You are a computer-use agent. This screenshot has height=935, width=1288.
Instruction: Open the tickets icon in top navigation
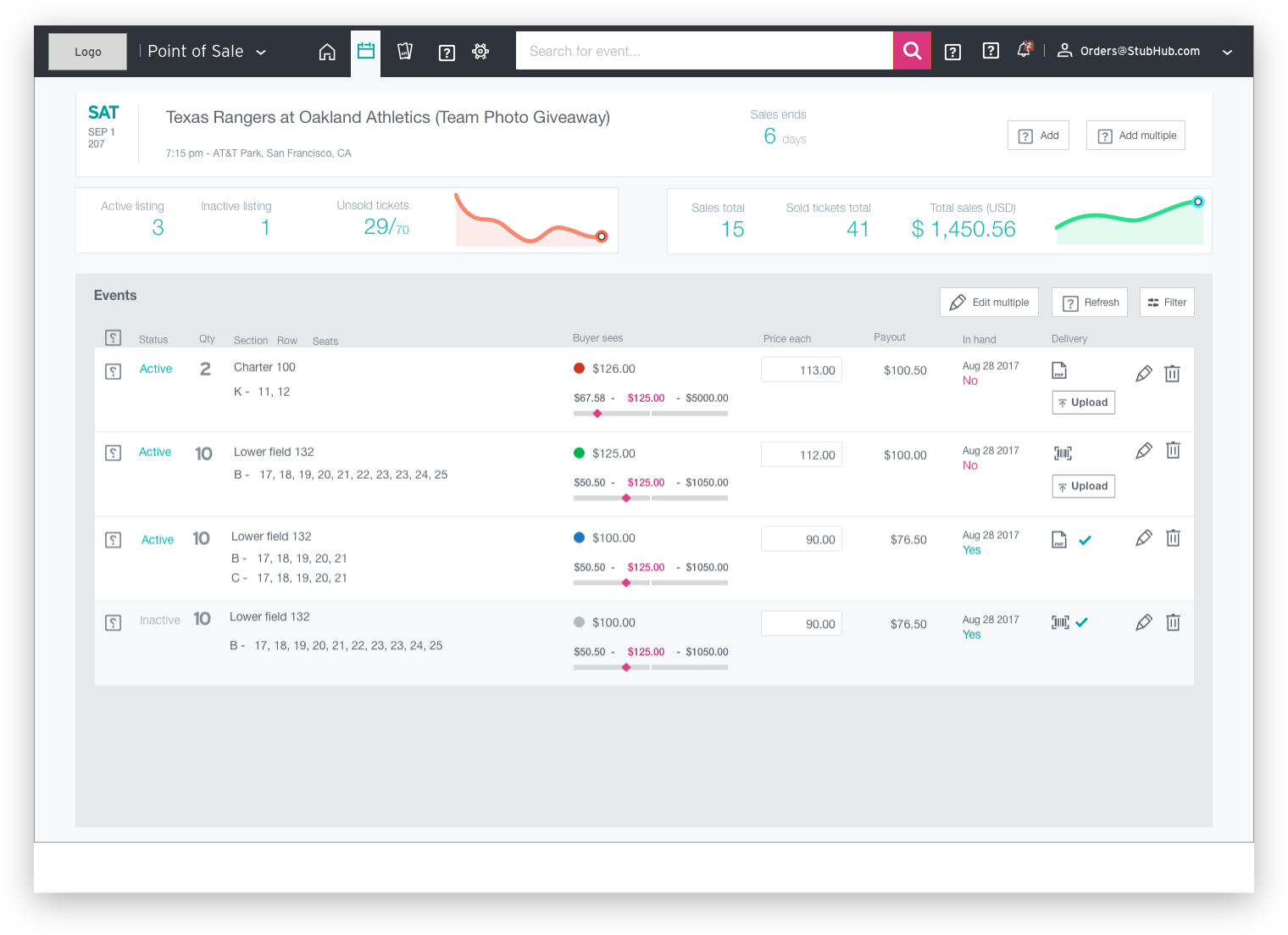[x=405, y=52]
